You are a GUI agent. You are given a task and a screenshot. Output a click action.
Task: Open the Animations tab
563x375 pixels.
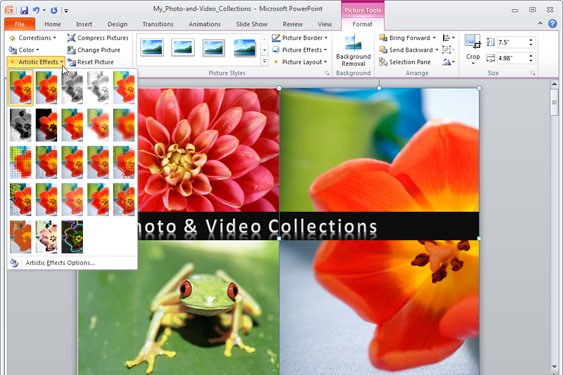(205, 24)
